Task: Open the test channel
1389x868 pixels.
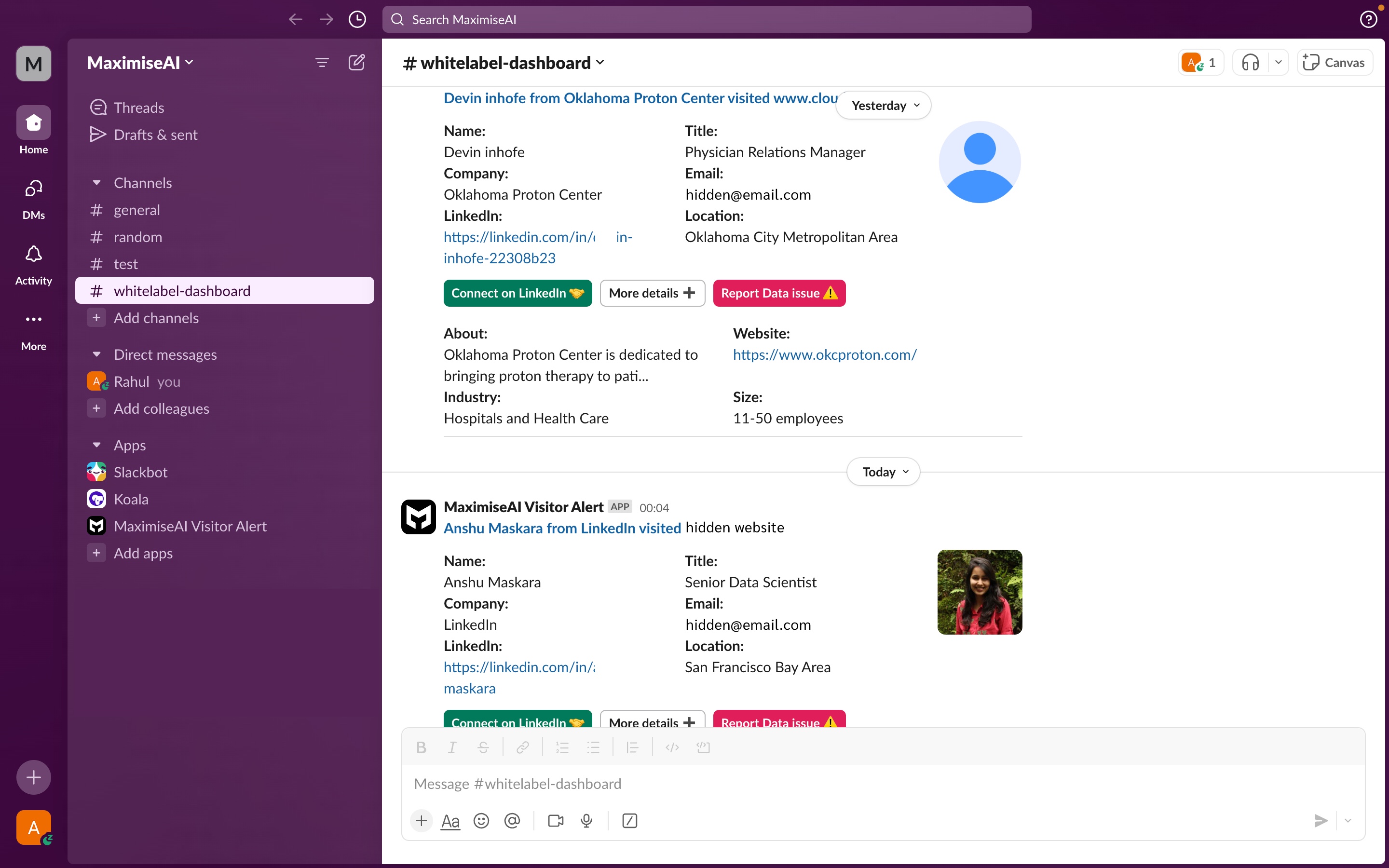Action: point(224,263)
